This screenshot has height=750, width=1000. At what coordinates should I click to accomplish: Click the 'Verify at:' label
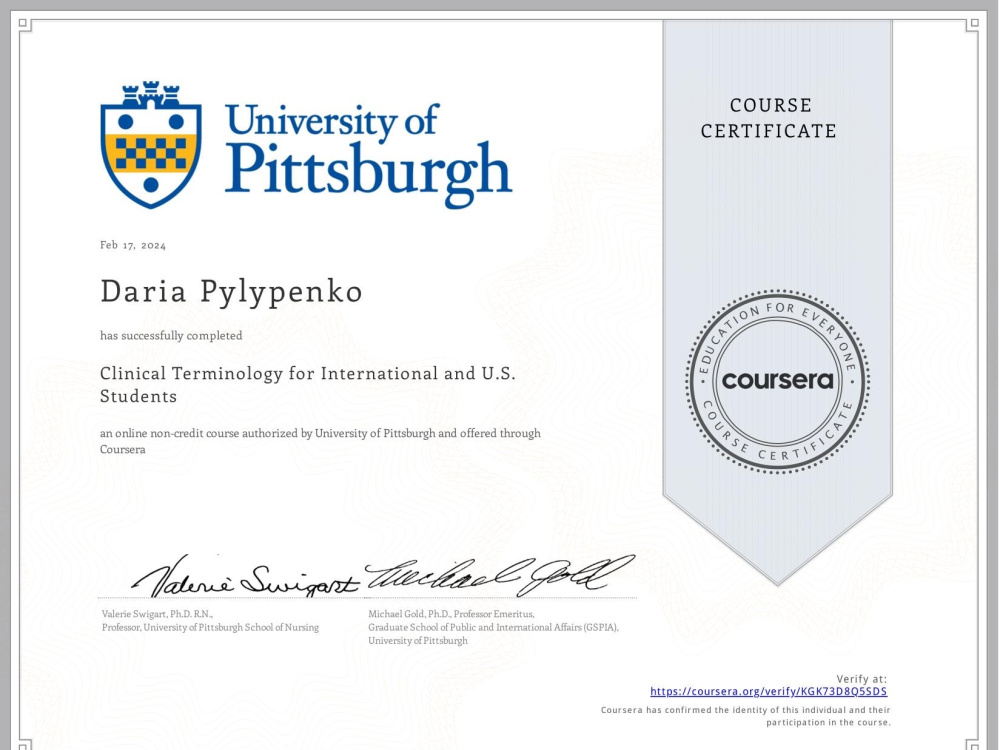pos(862,679)
